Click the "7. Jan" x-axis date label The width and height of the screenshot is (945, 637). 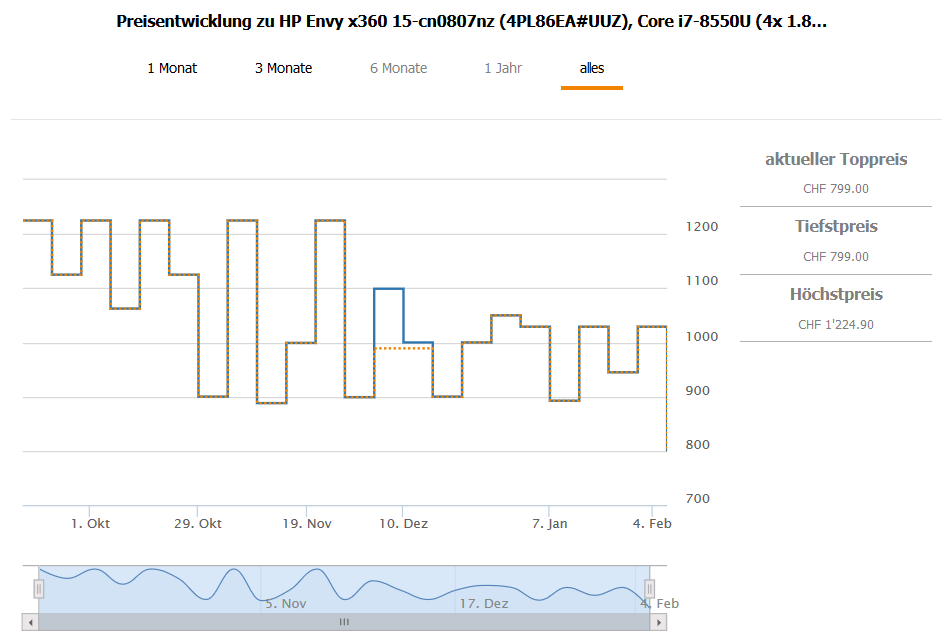(550, 524)
